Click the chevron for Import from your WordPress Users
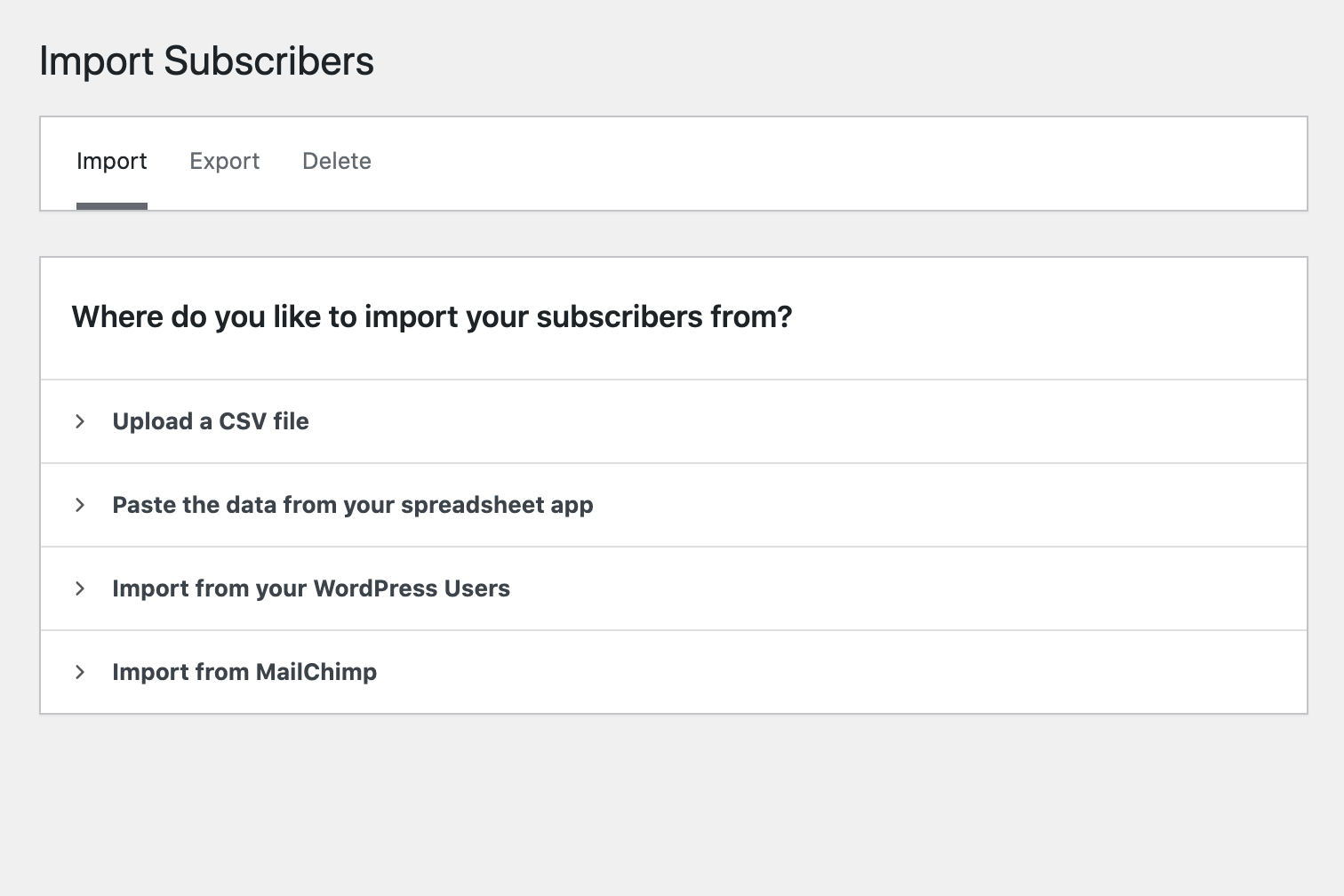The height and width of the screenshot is (896, 1344). coord(81,588)
